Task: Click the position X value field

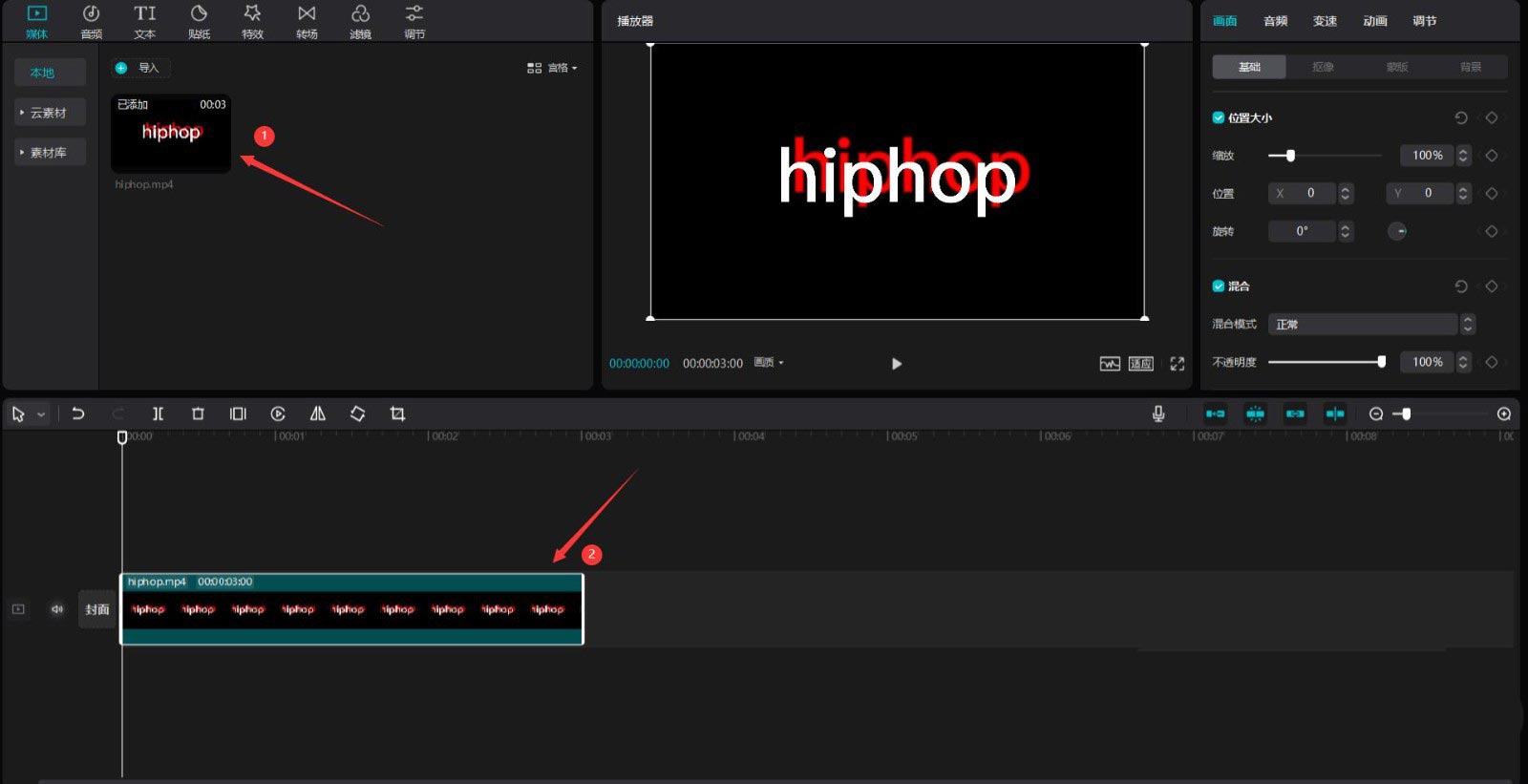Action: pos(1303,193)
